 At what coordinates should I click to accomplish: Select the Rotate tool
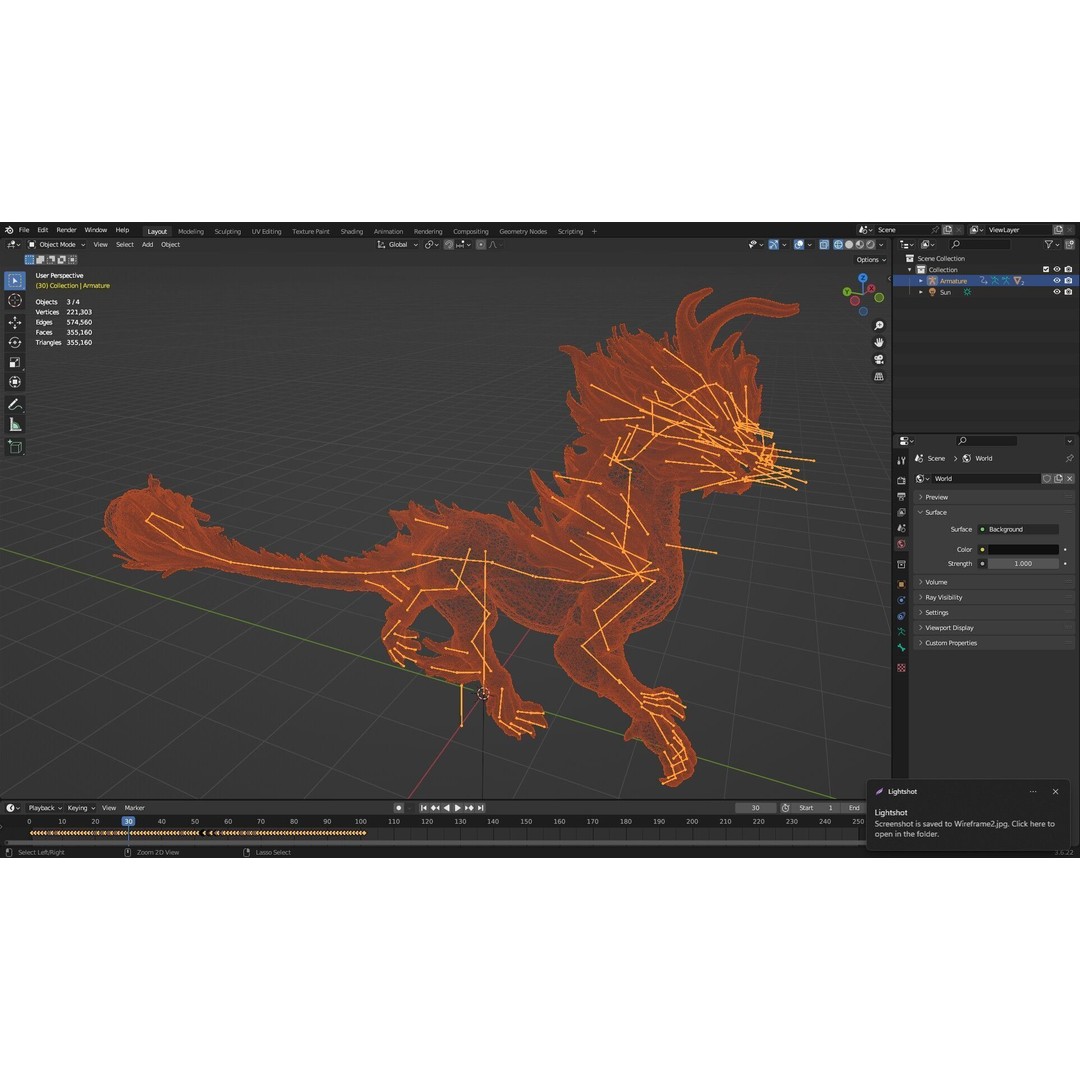(14, 342)
